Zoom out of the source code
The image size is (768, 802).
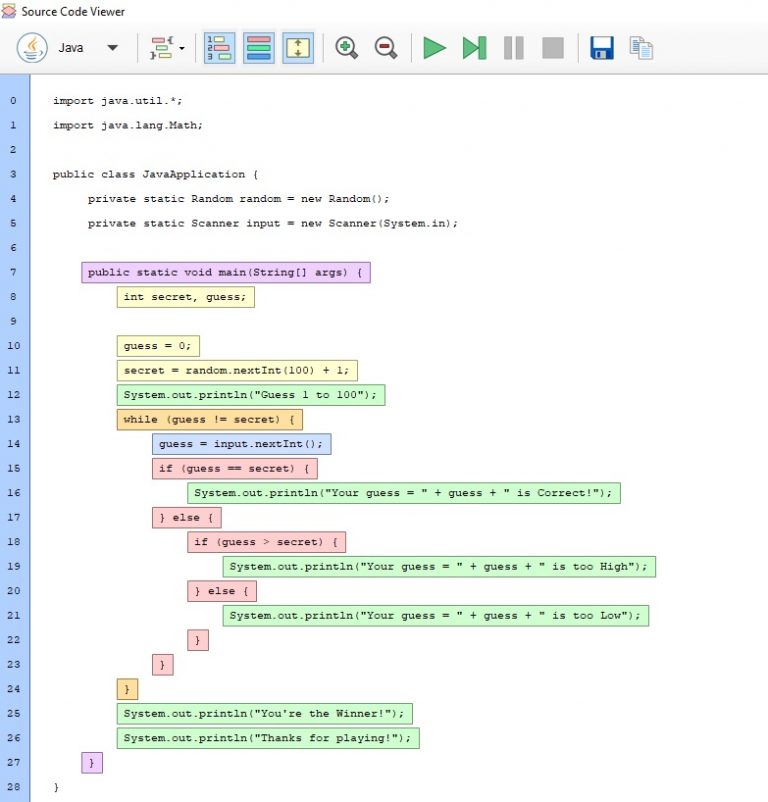click(386, 47)
